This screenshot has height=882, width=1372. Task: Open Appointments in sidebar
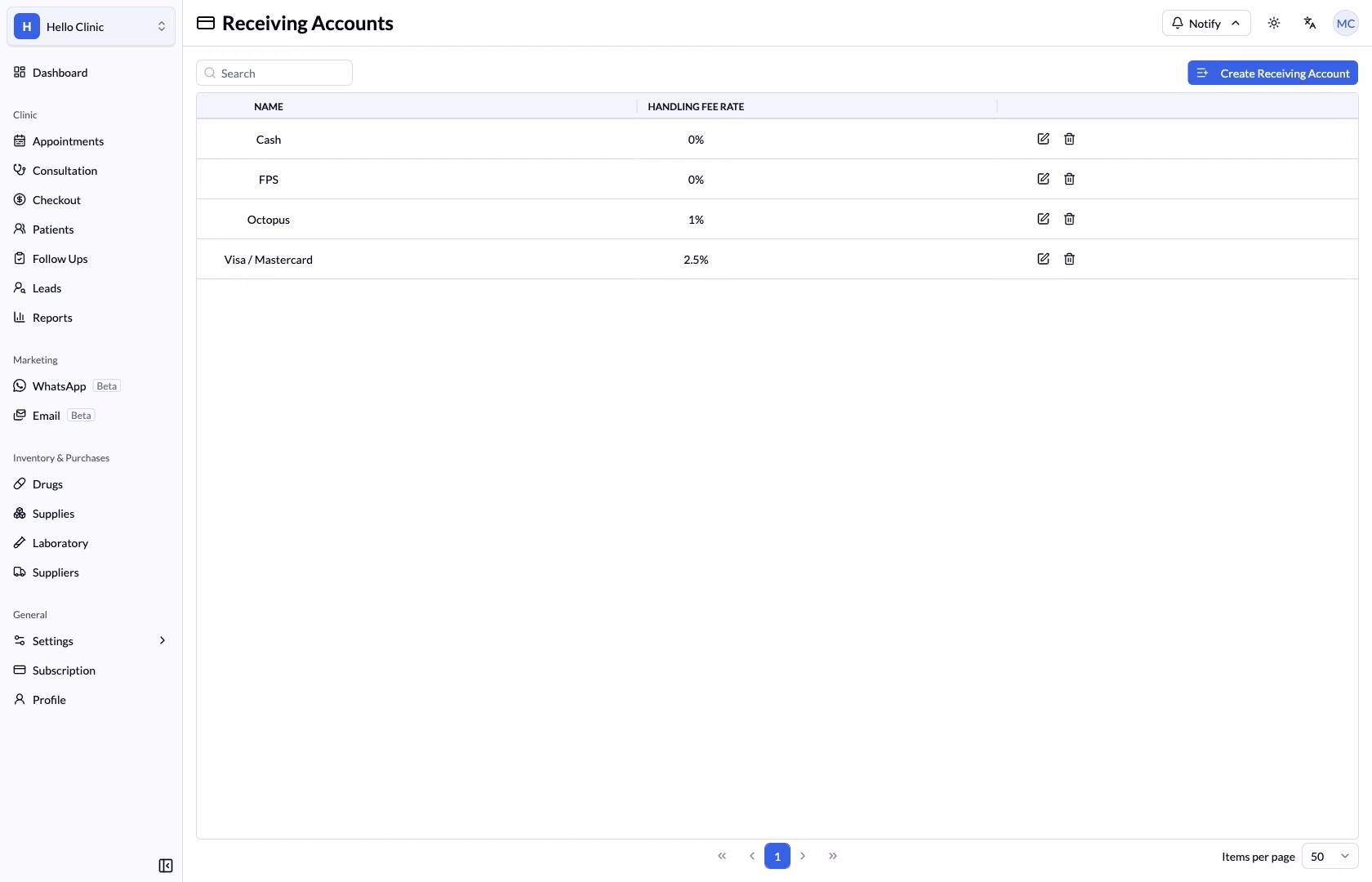point(91,140)
